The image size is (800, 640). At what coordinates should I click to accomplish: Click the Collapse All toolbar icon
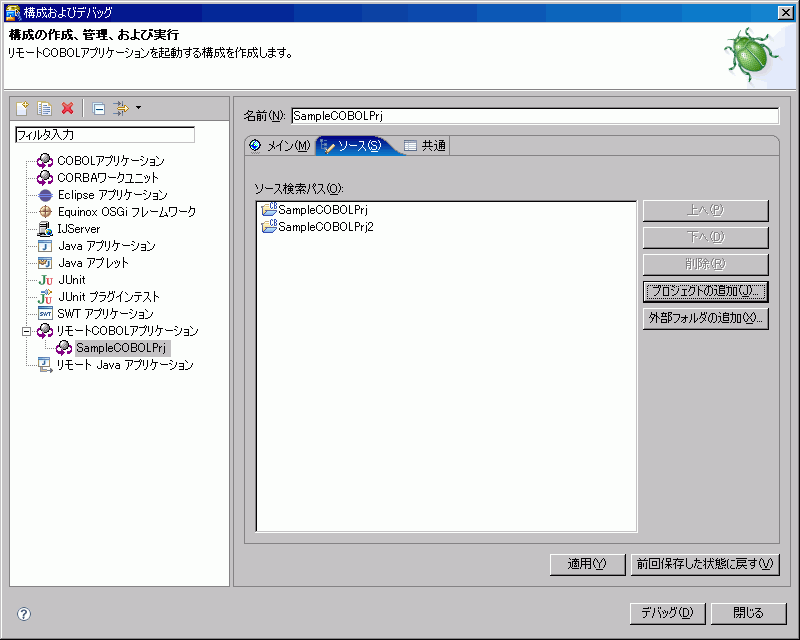[98, 108]
